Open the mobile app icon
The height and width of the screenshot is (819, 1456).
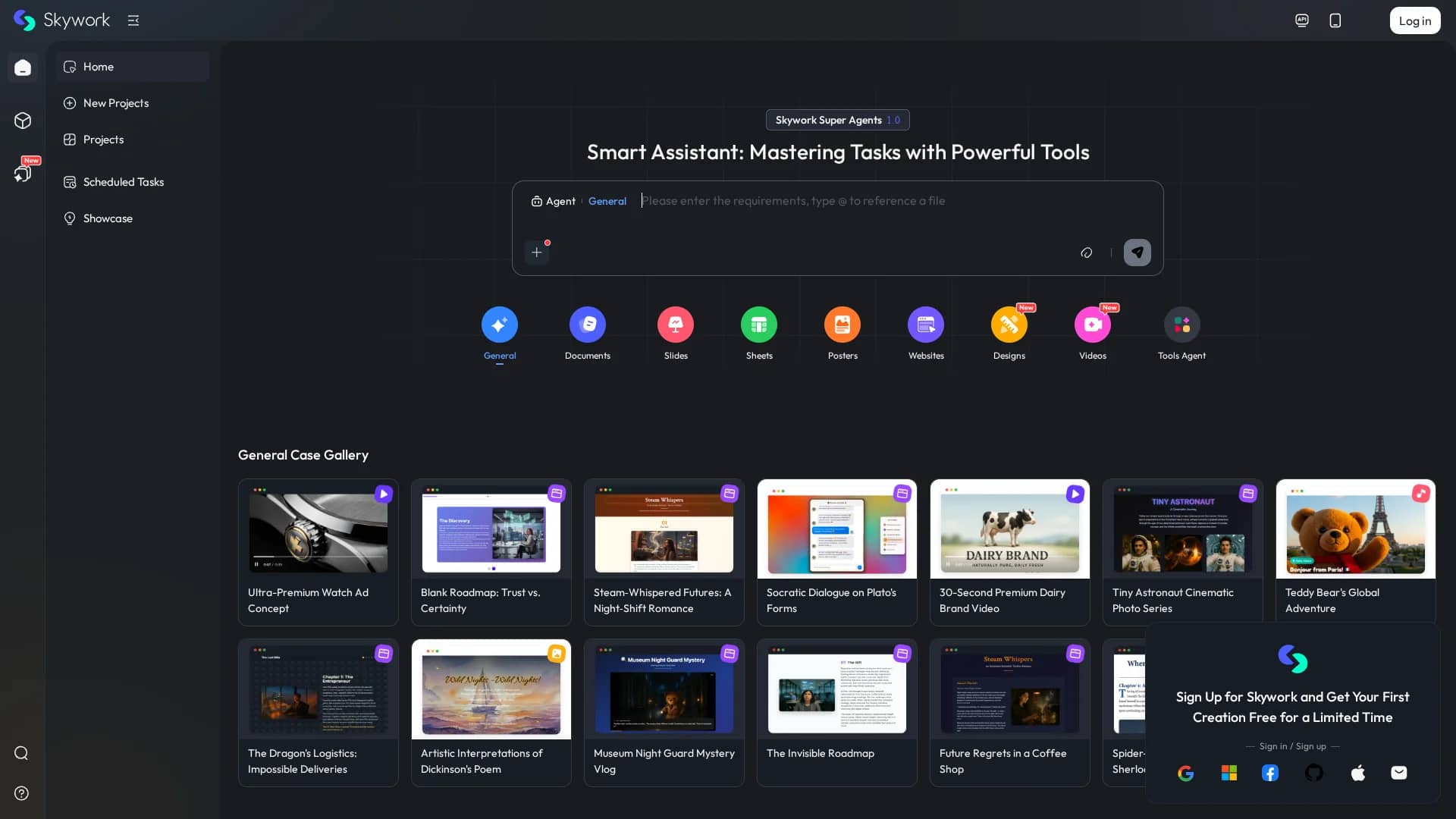click(x=1335, y=20)
